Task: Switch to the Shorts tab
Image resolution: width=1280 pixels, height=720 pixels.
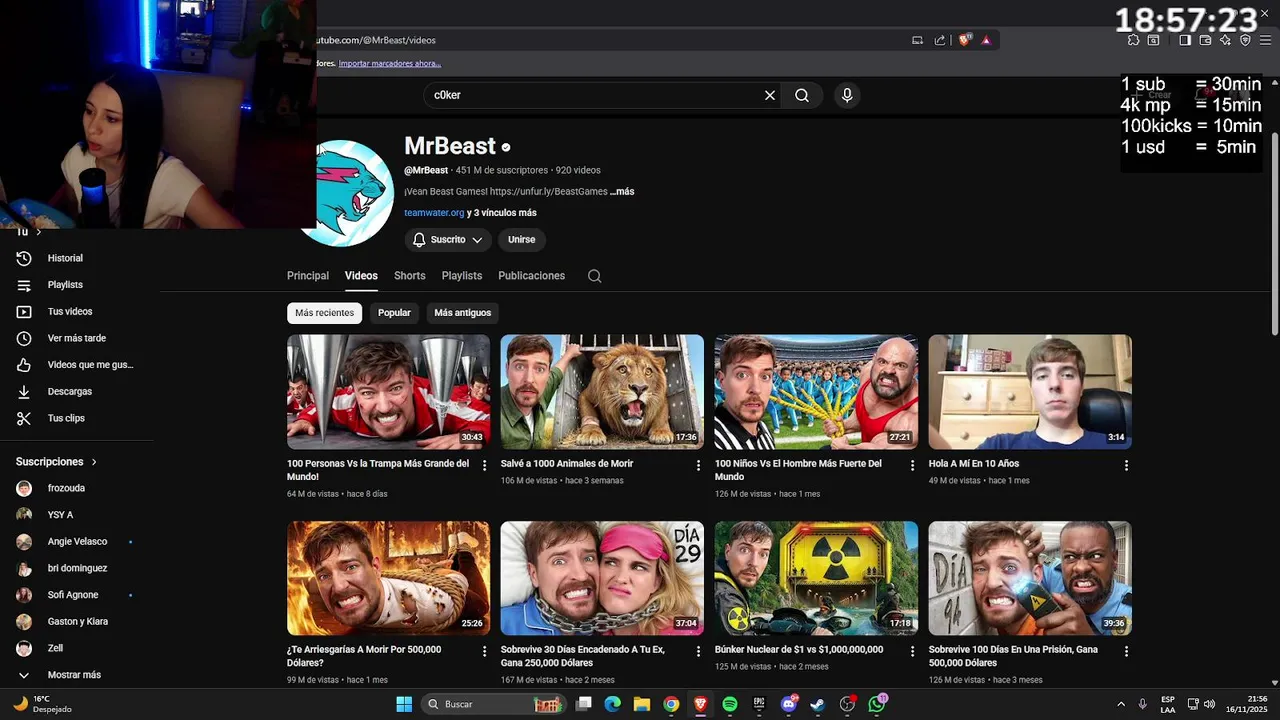Action: (409, 276)
